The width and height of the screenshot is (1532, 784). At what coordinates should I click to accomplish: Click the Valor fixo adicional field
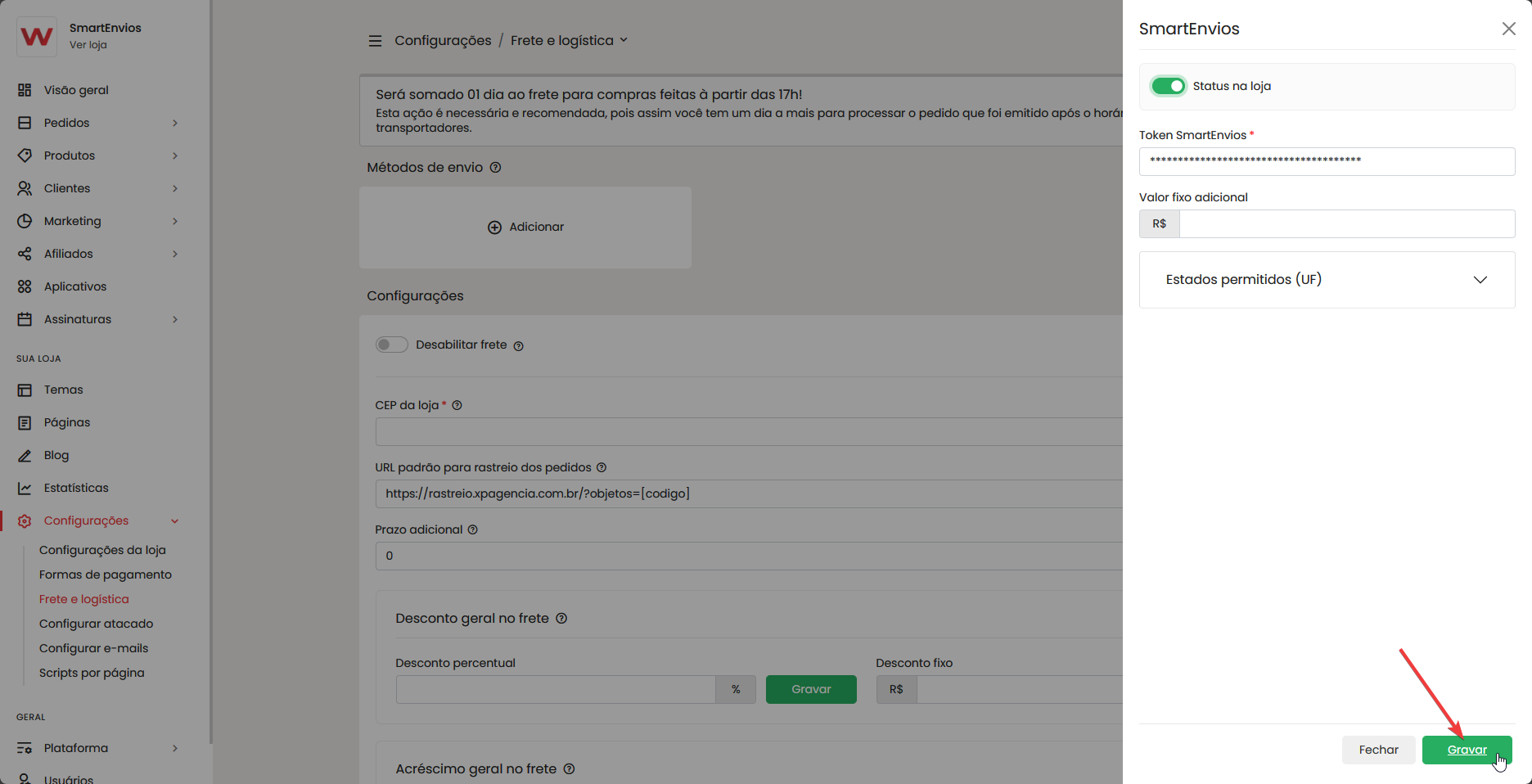pos(1347,223)
